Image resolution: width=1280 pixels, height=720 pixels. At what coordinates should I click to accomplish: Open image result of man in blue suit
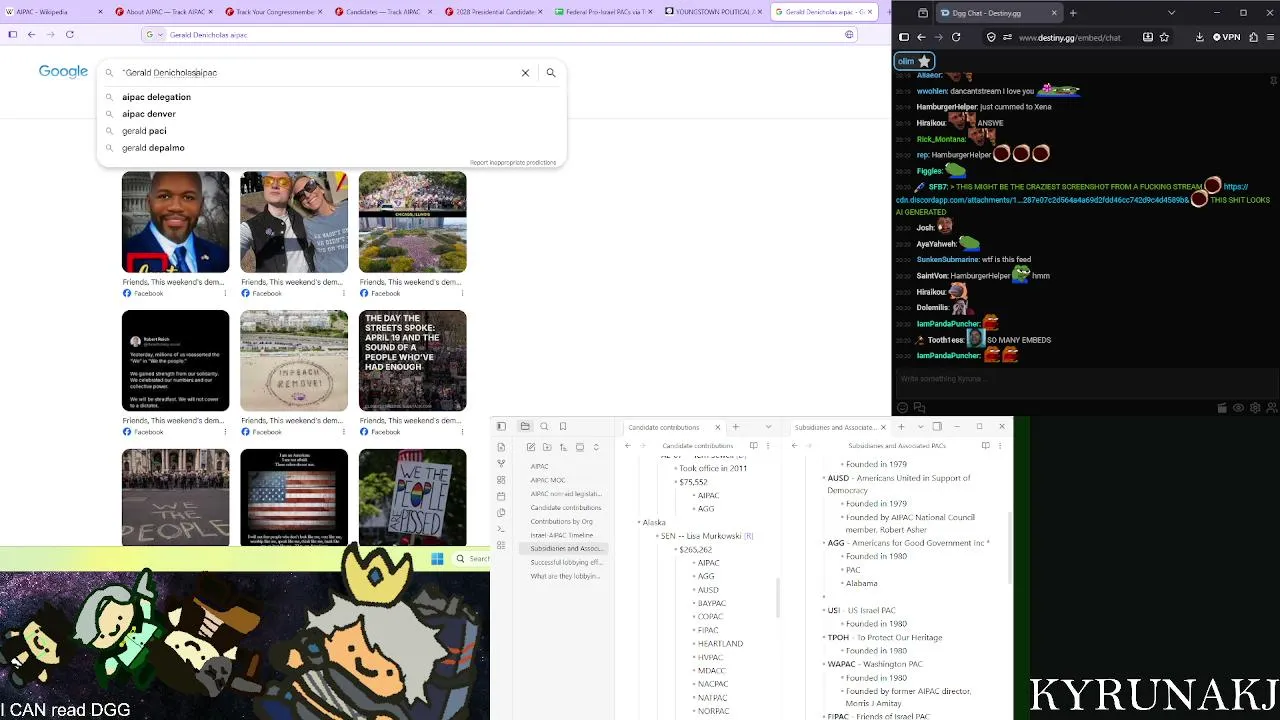click(x=175, y=222)
